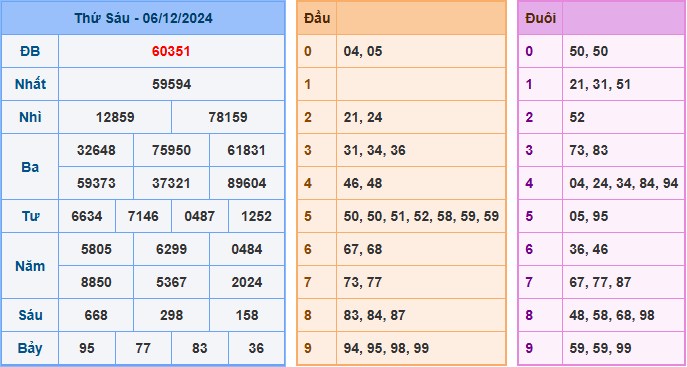The height and width of the screenshot is (367, 687).
Task: Click Sáu prize number 298
Action: coord(171,315)
